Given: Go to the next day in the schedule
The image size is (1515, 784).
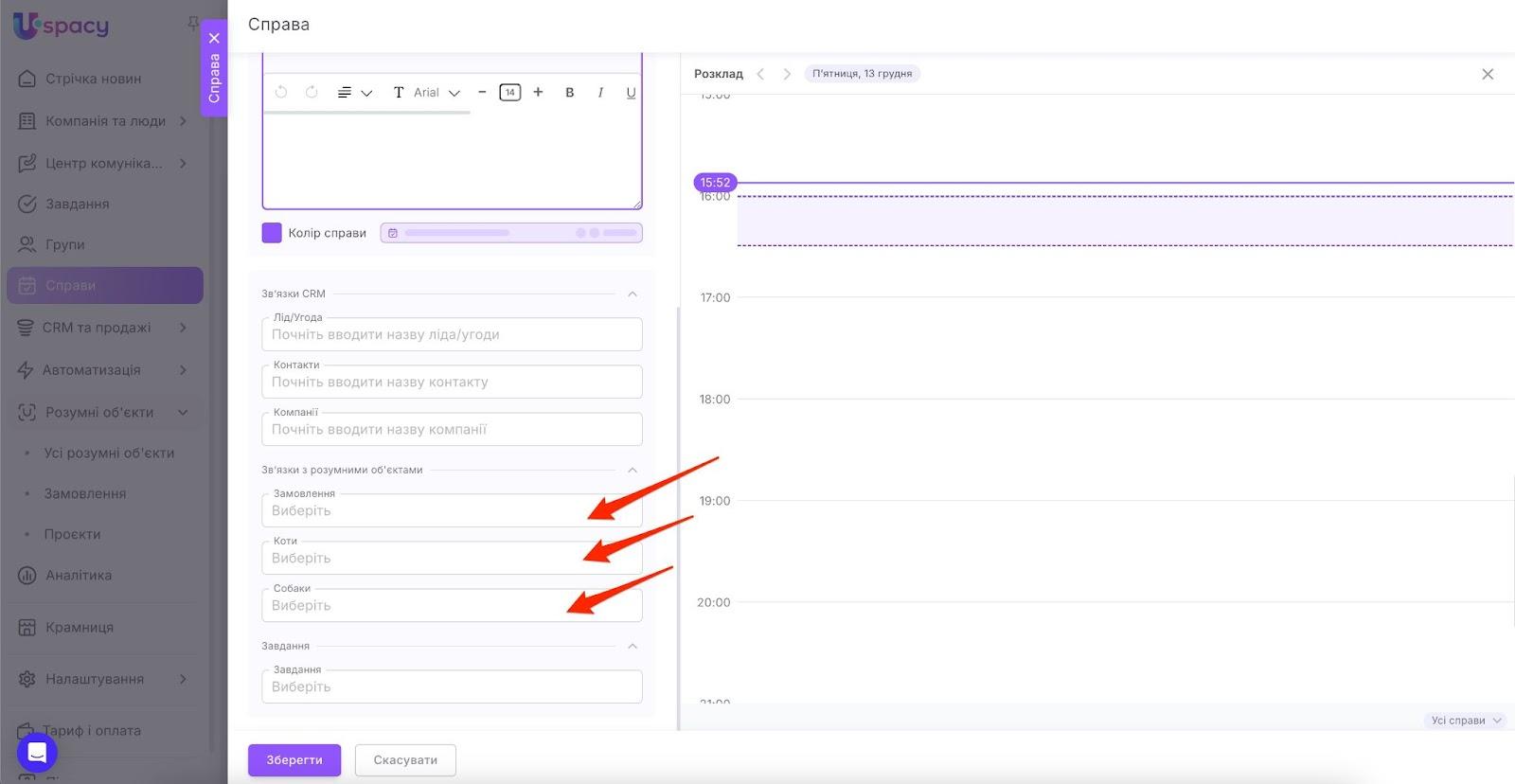Looking at the screenshot, I should point(786,74).
